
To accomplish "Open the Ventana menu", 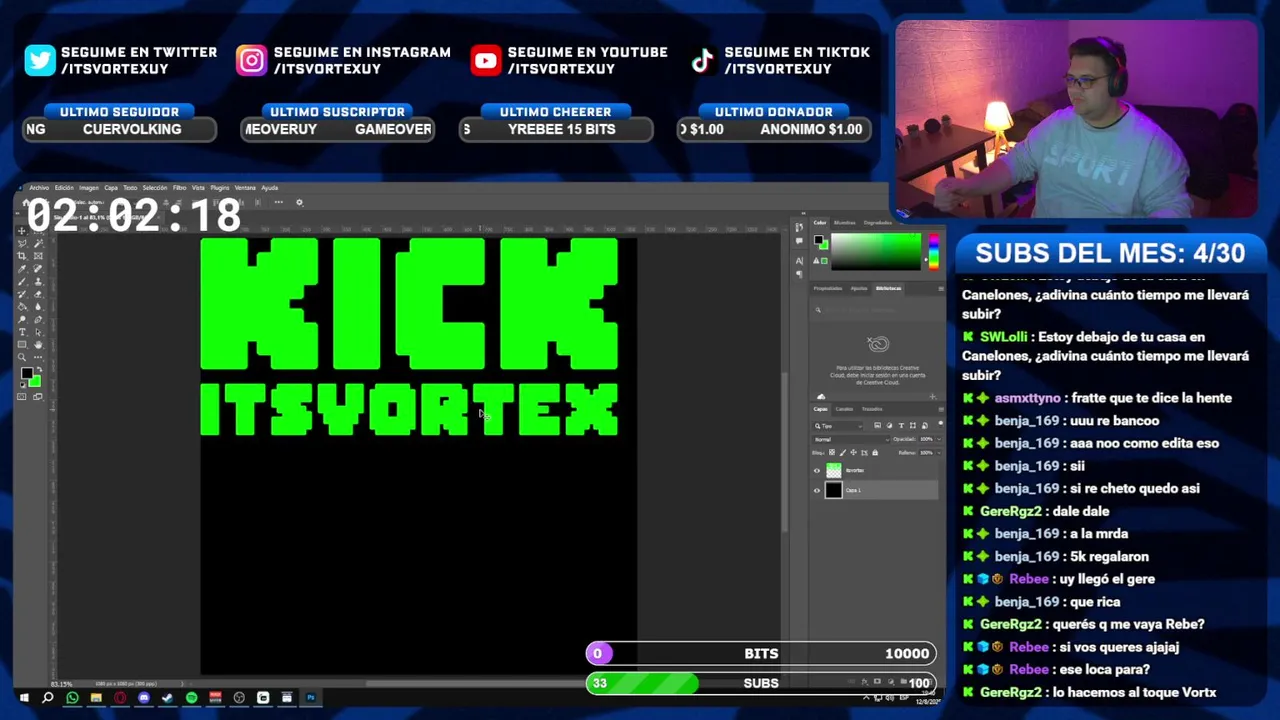I will click(x=245, y=187).
